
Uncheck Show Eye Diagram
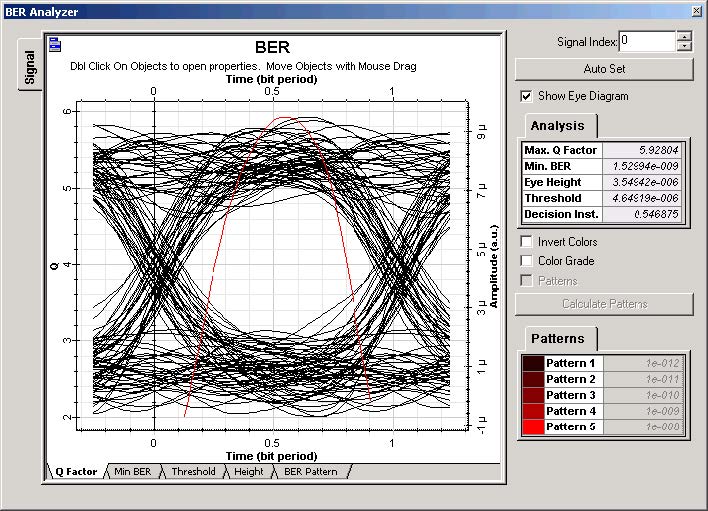pyautogui.click(x=526, y=97)
